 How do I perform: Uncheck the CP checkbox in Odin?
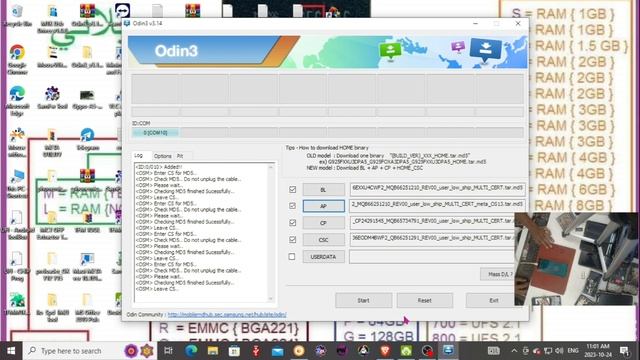coord(292,223)
